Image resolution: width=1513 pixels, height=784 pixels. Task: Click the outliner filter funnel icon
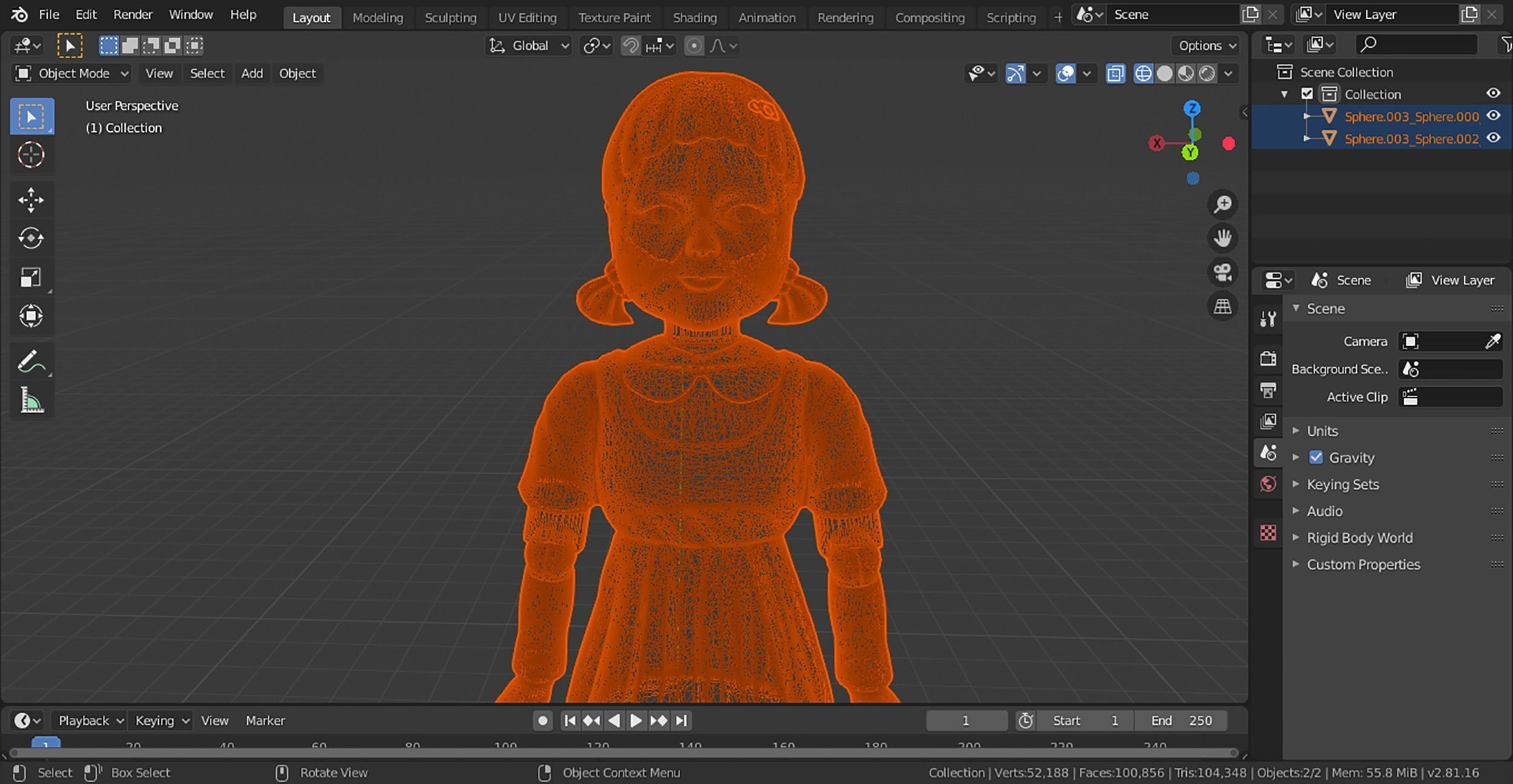pyautogui.click(x=1506, y=45)
